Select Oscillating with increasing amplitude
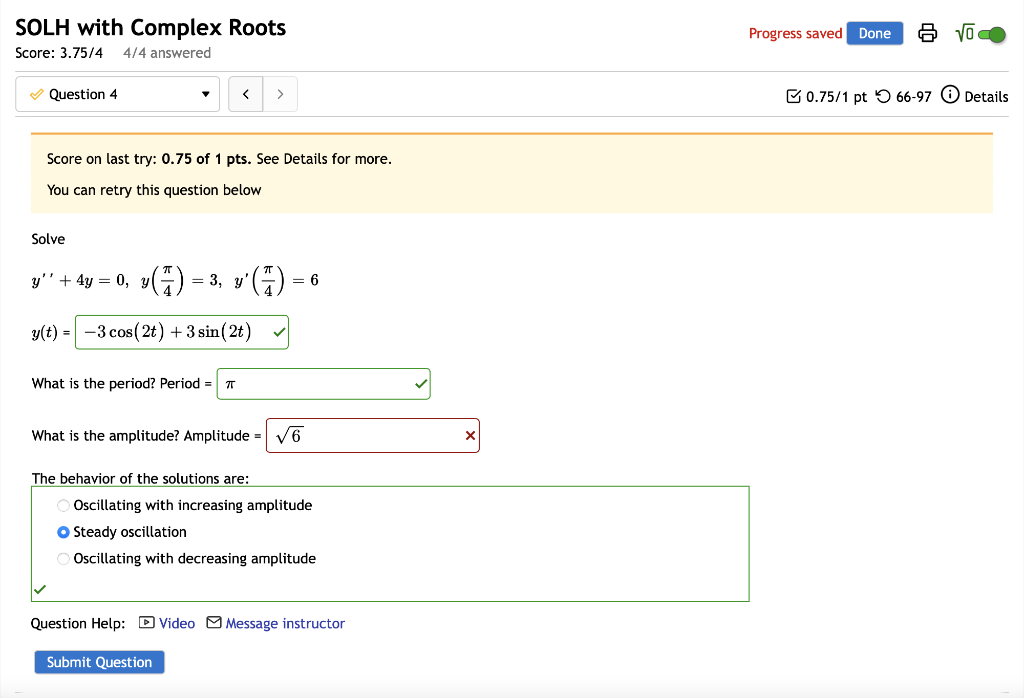Viewport: 1024px width, 698px height. (x=63, y=505)
